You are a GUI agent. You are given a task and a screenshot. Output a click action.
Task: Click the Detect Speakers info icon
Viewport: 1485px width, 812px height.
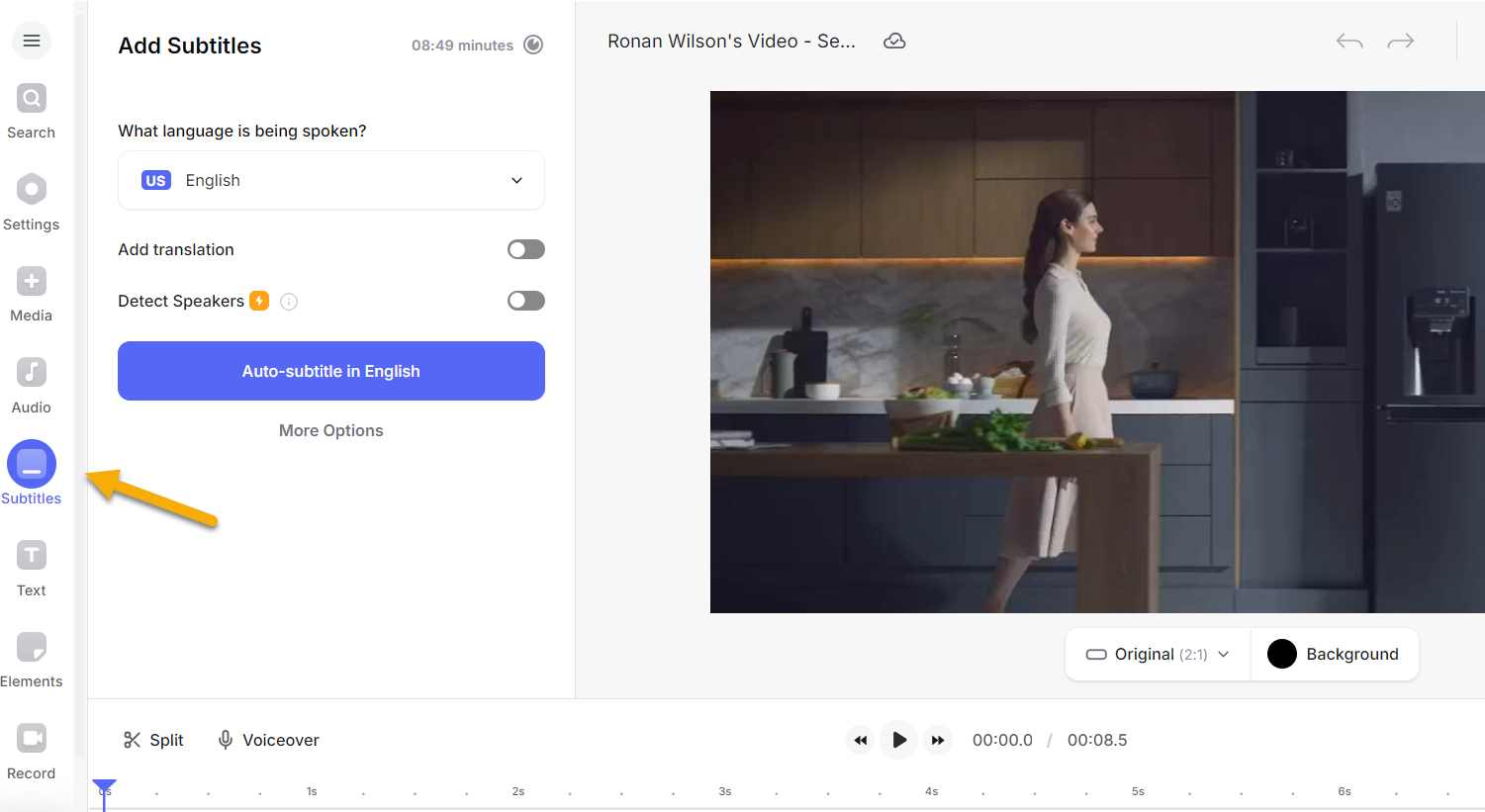(x=289, y=302)
